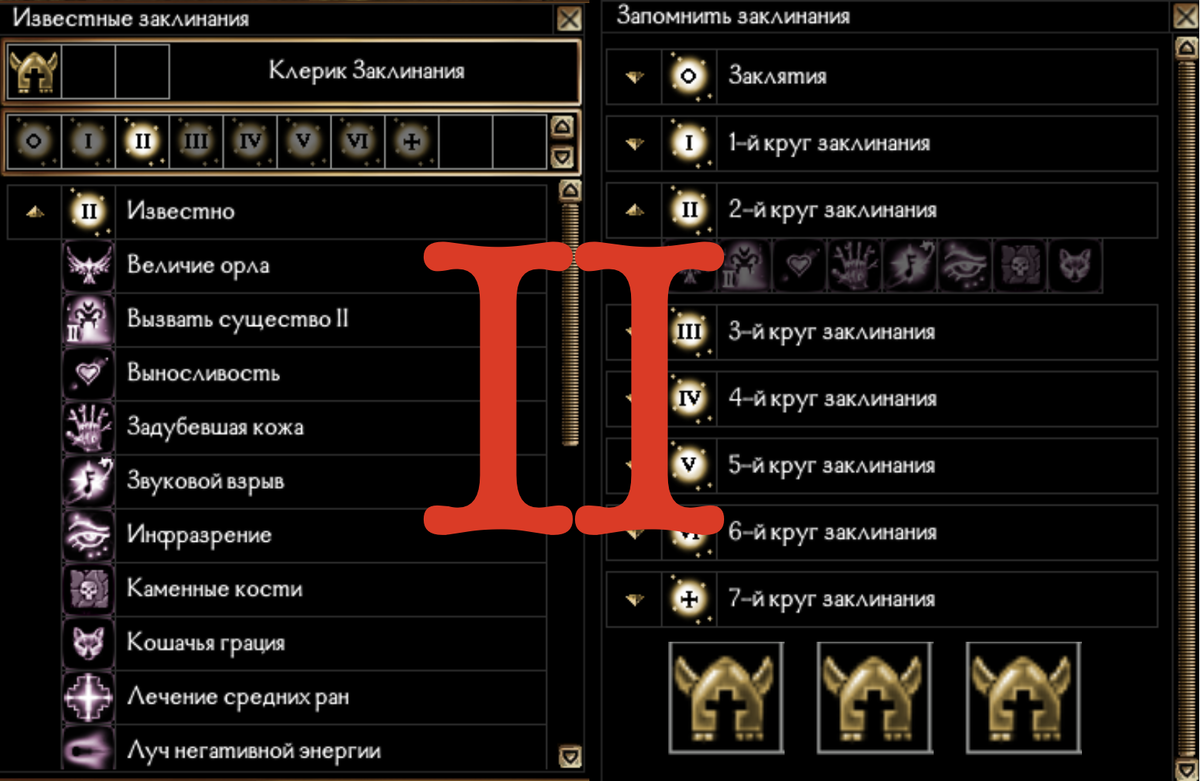Choose the Выносливость heart icon
The image size is (1200, 781).
pyautogui.click(x=88, y=374)
